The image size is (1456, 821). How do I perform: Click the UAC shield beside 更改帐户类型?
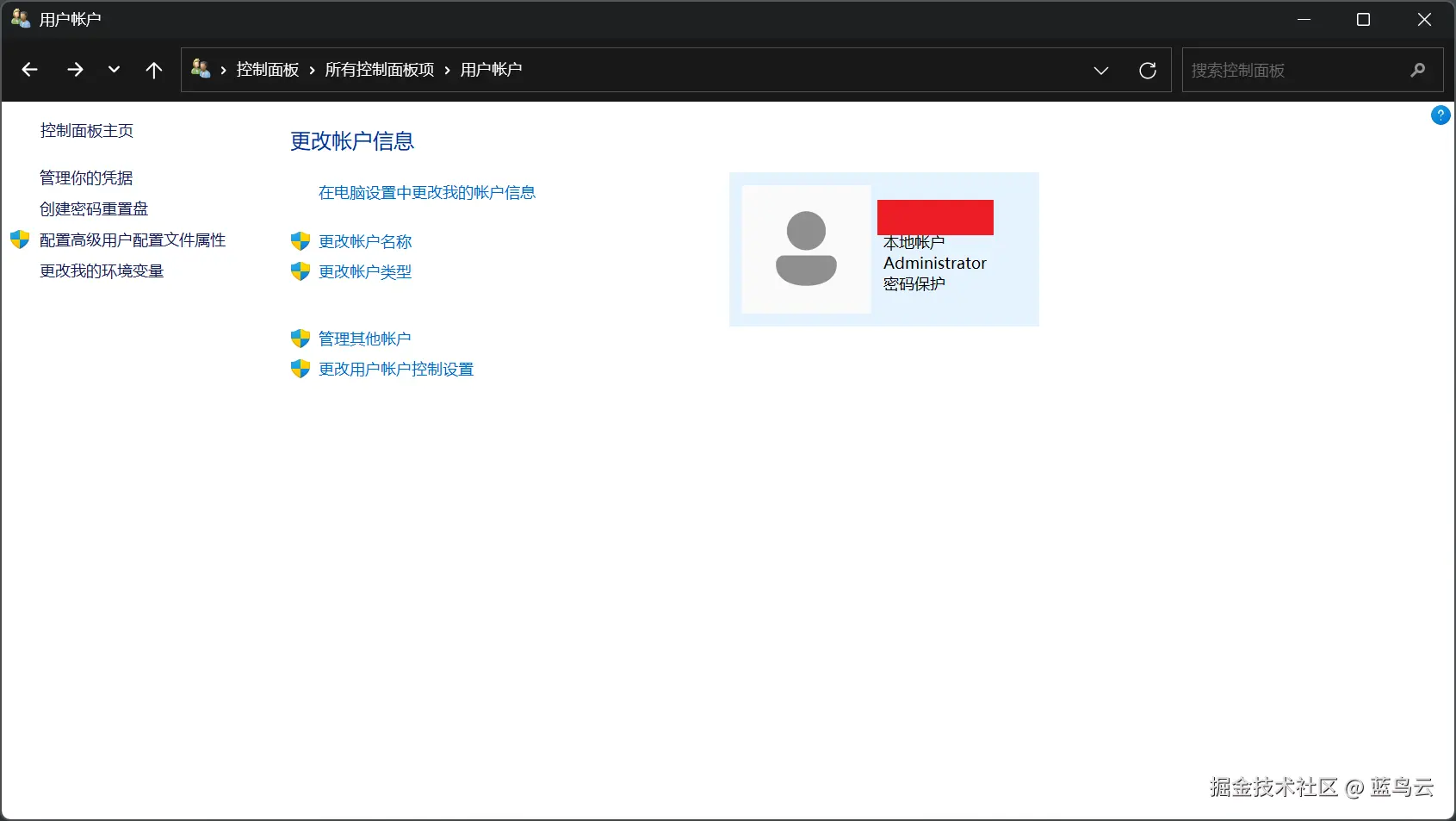(x=300, y=271)
